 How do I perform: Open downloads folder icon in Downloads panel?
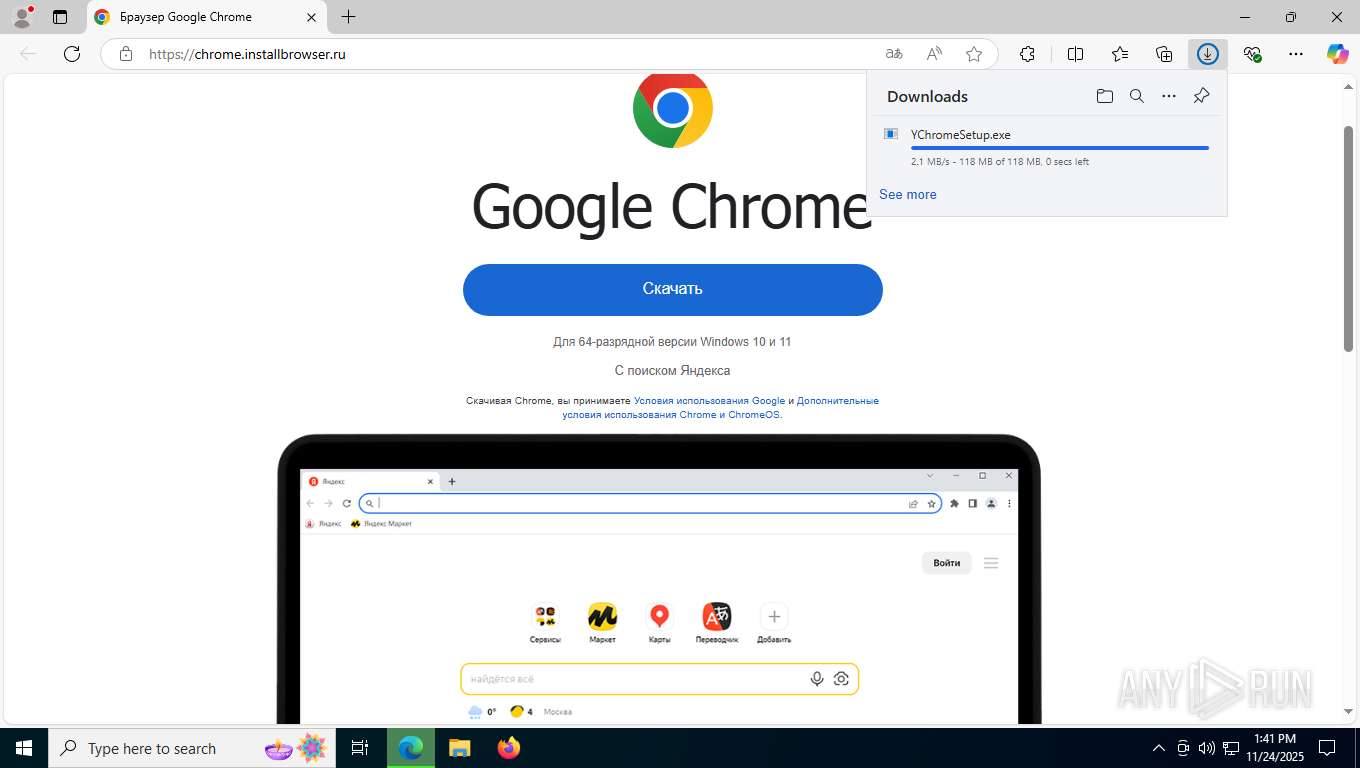[1104, 96]
